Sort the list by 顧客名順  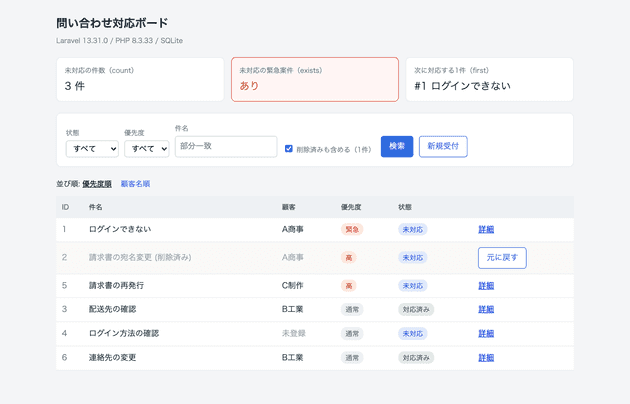(135, 184)
